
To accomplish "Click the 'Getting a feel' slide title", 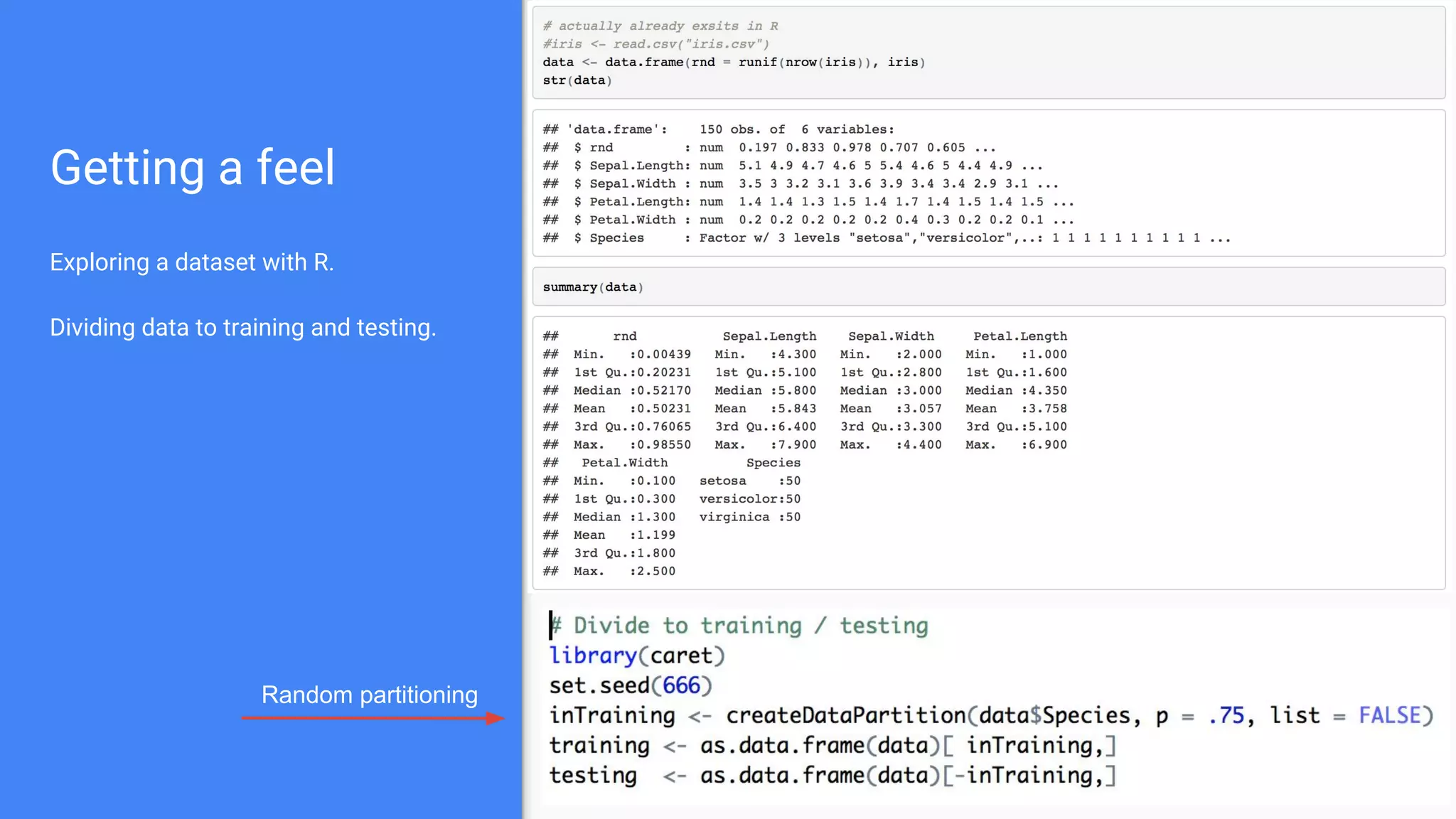I will point(192,168).
